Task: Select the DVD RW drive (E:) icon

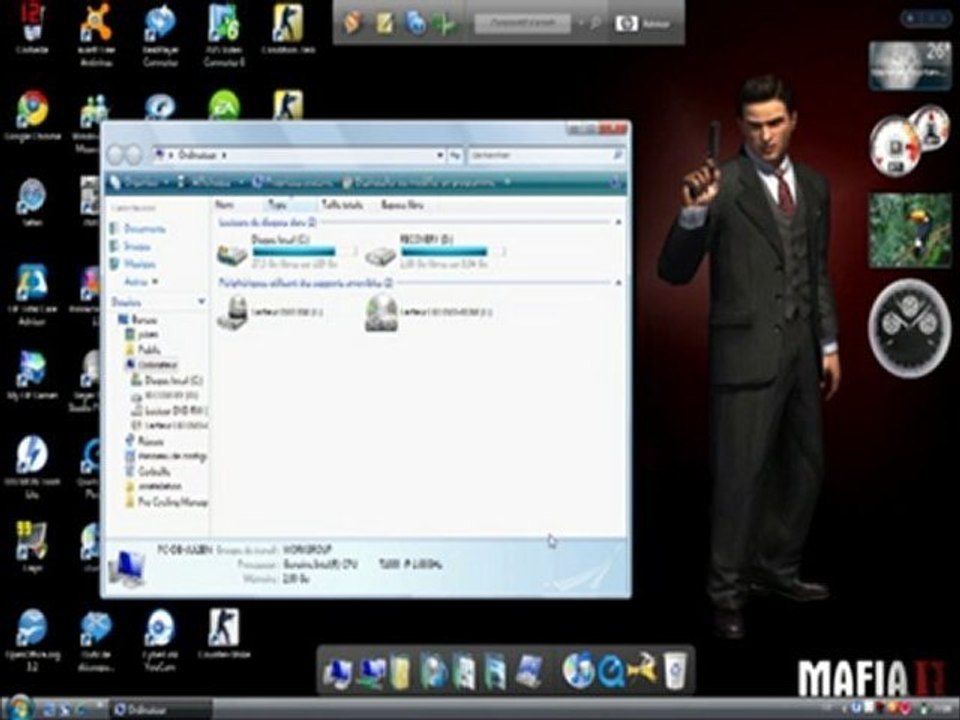Action: click(233, 312)
